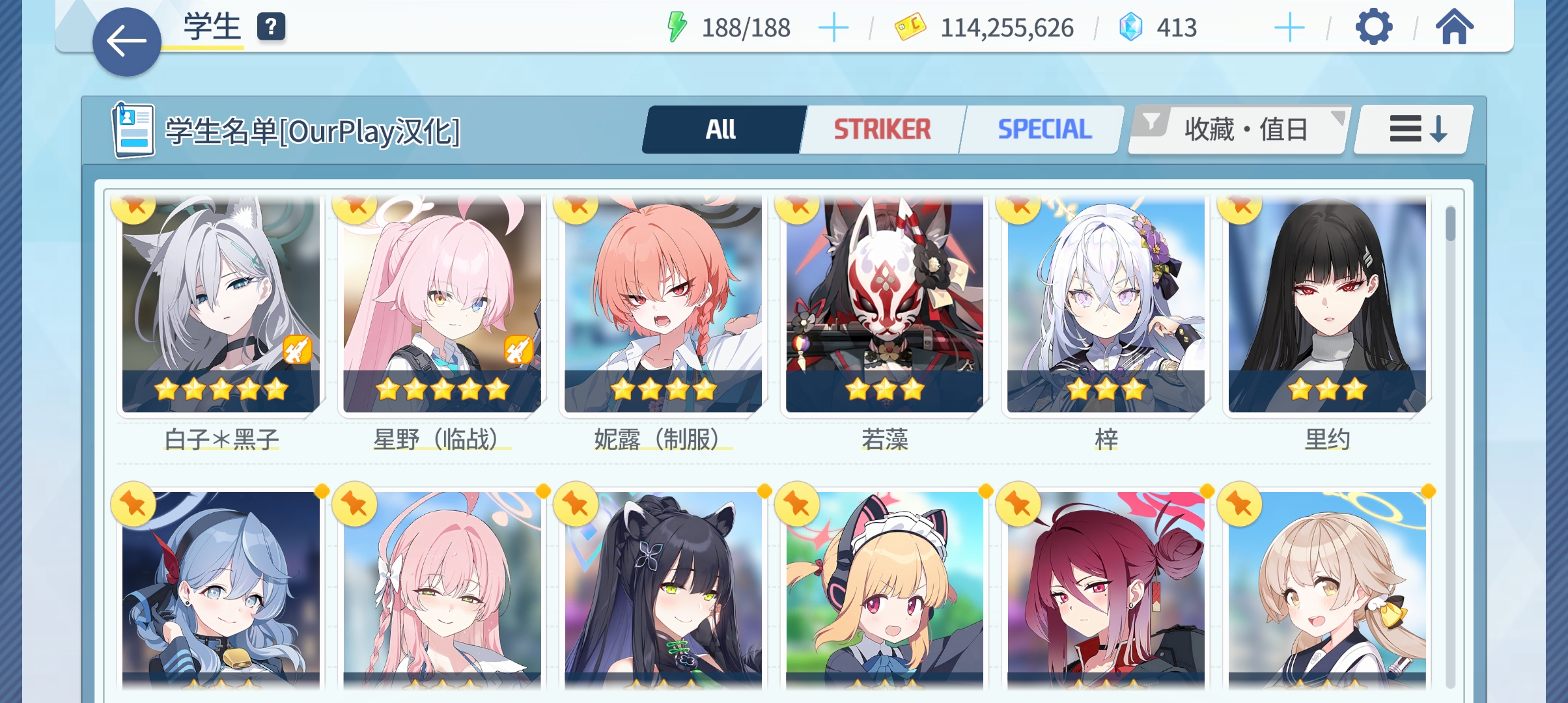Add gems with plus beside 413
This screenshot has height=703, width=1568.
1289,28
